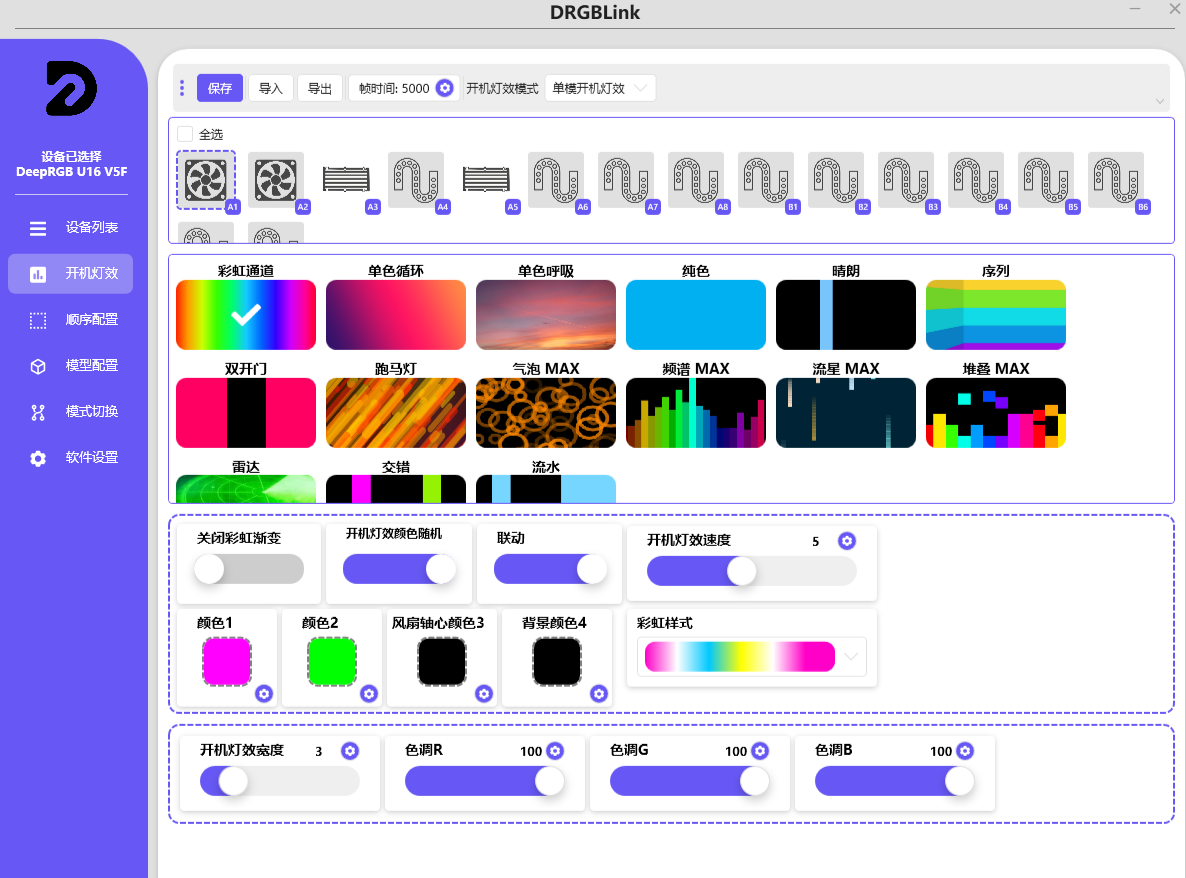Pick the green 颜色2 color swatch
The image size is (1186, 878).
(332, 661)
